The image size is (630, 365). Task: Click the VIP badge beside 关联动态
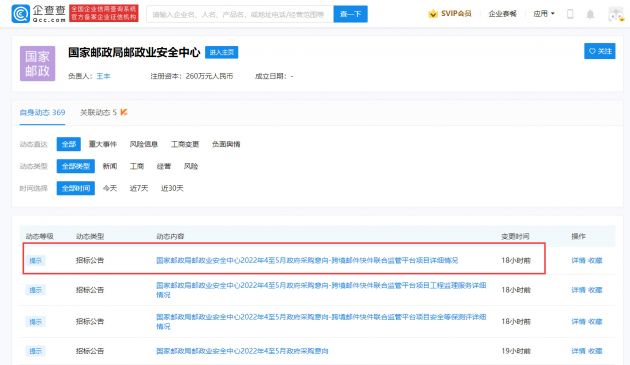click(124, 112)
